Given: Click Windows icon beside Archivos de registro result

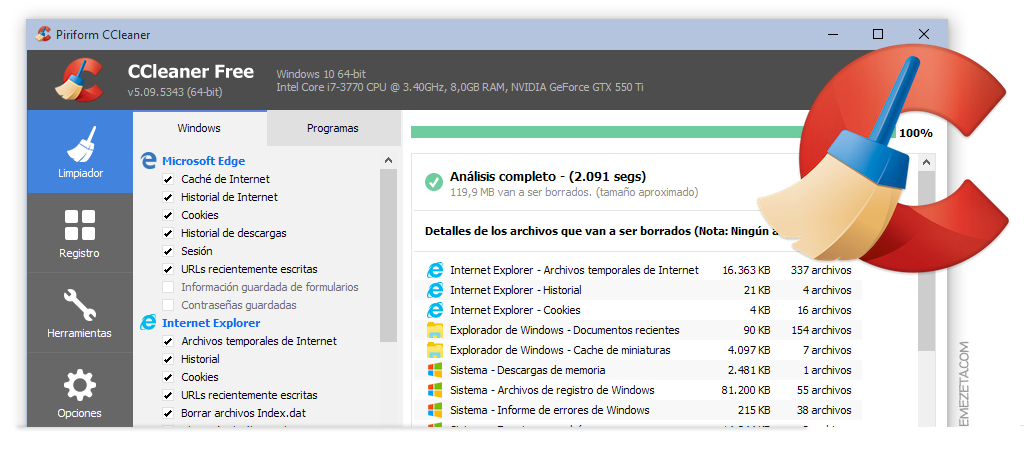Looking at the screenshot, I should 434,390.
